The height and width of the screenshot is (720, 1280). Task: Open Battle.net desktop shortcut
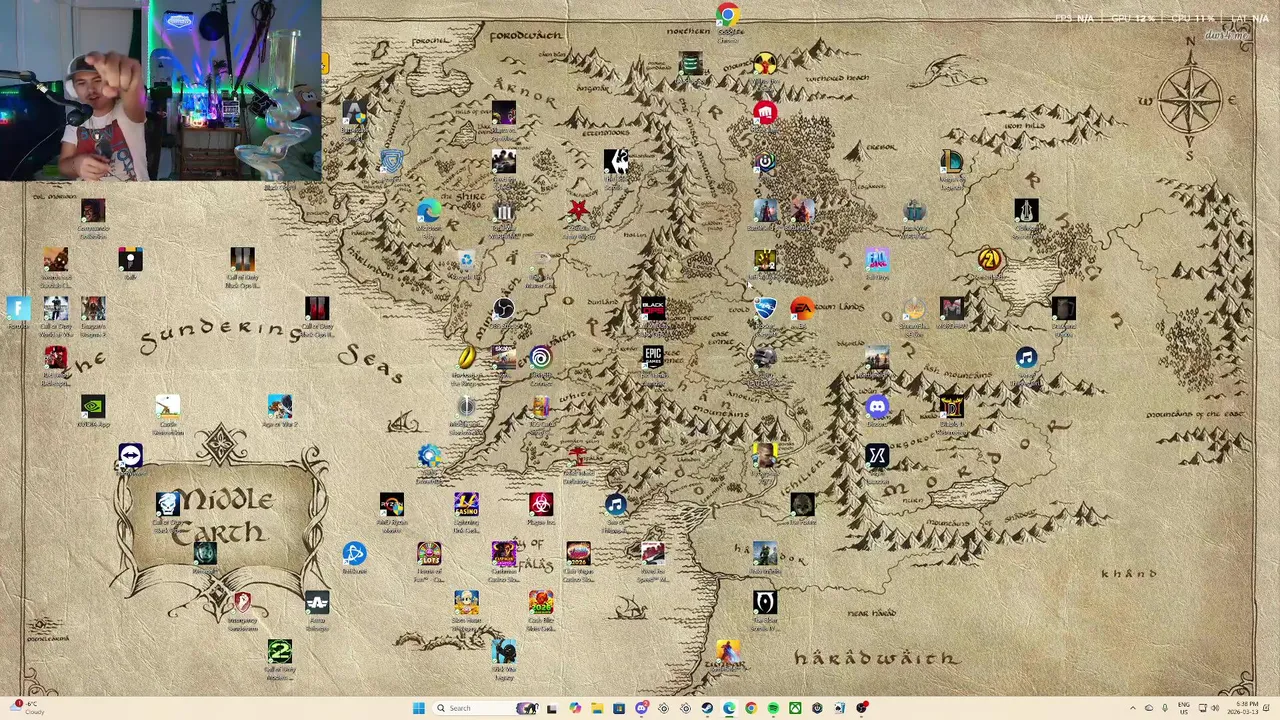pos(354,554)
